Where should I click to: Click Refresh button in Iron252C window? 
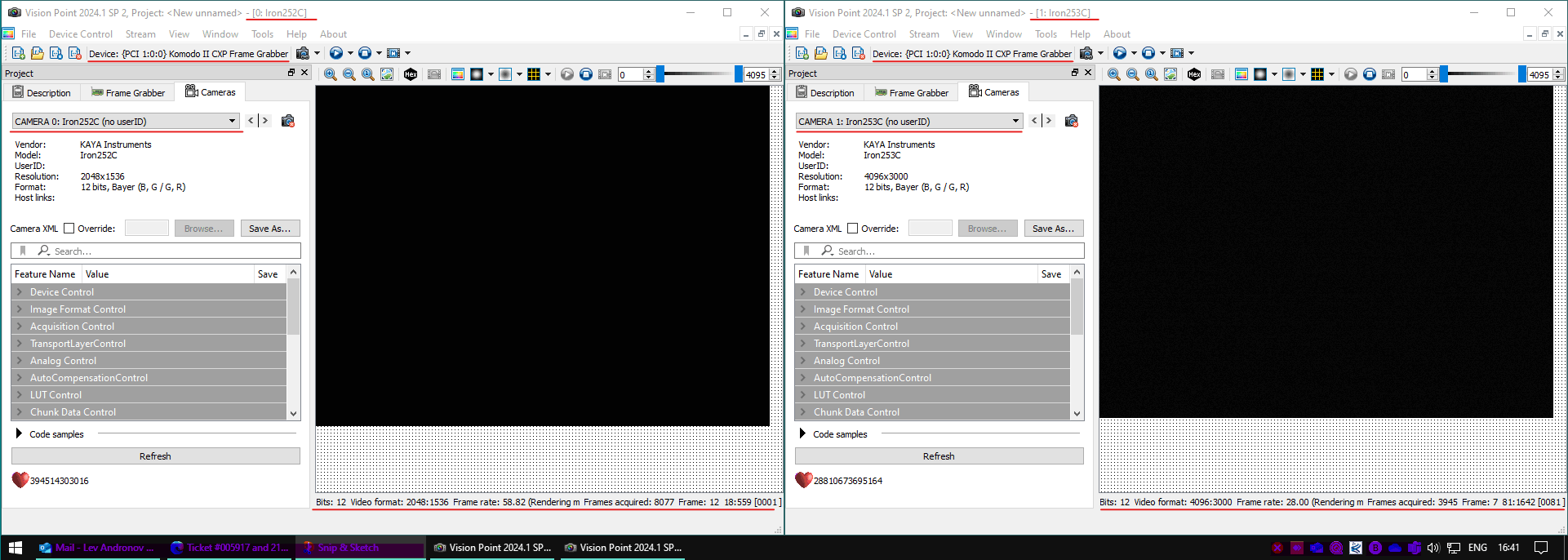point(155,456)
